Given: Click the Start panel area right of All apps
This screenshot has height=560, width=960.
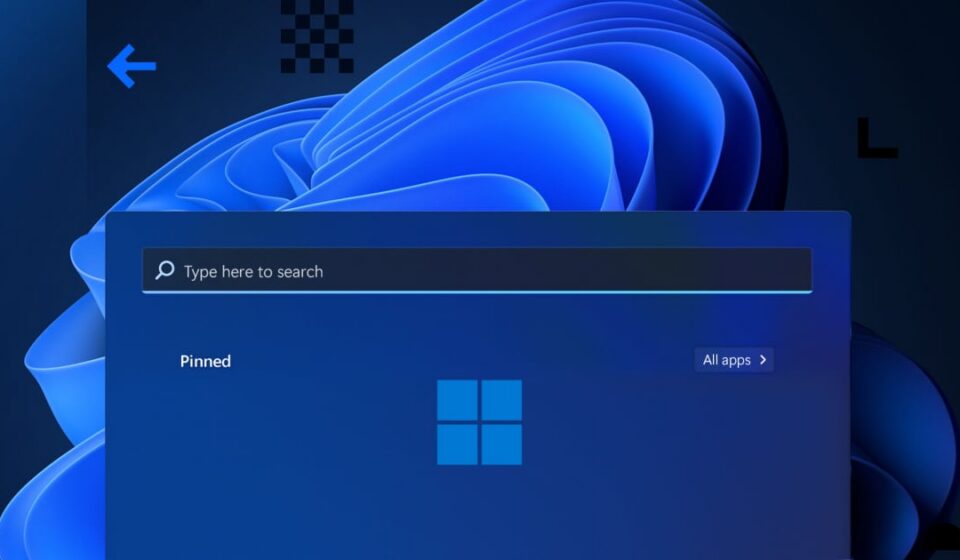Looking at the screenshot, I should (x=810, y=360).
